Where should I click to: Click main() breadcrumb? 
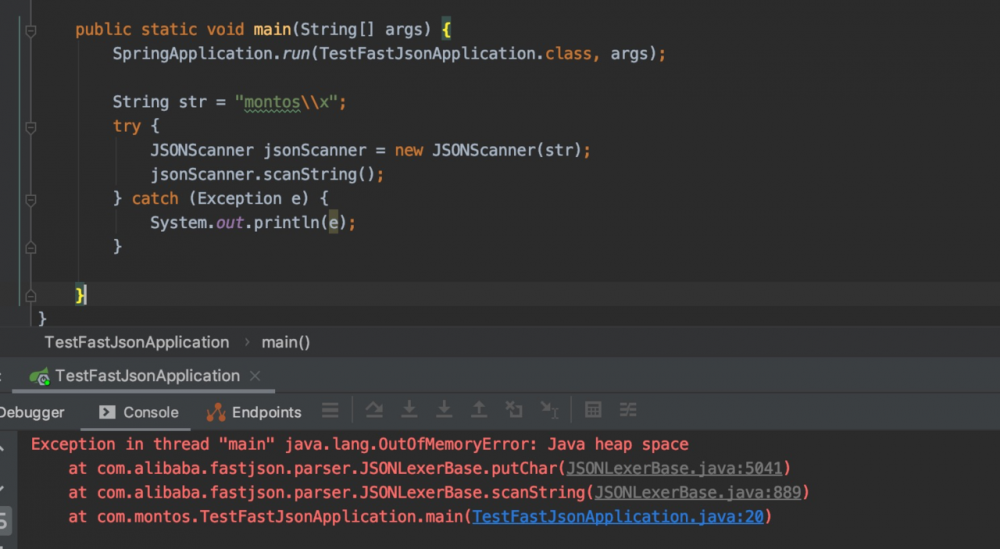(286, 342)
